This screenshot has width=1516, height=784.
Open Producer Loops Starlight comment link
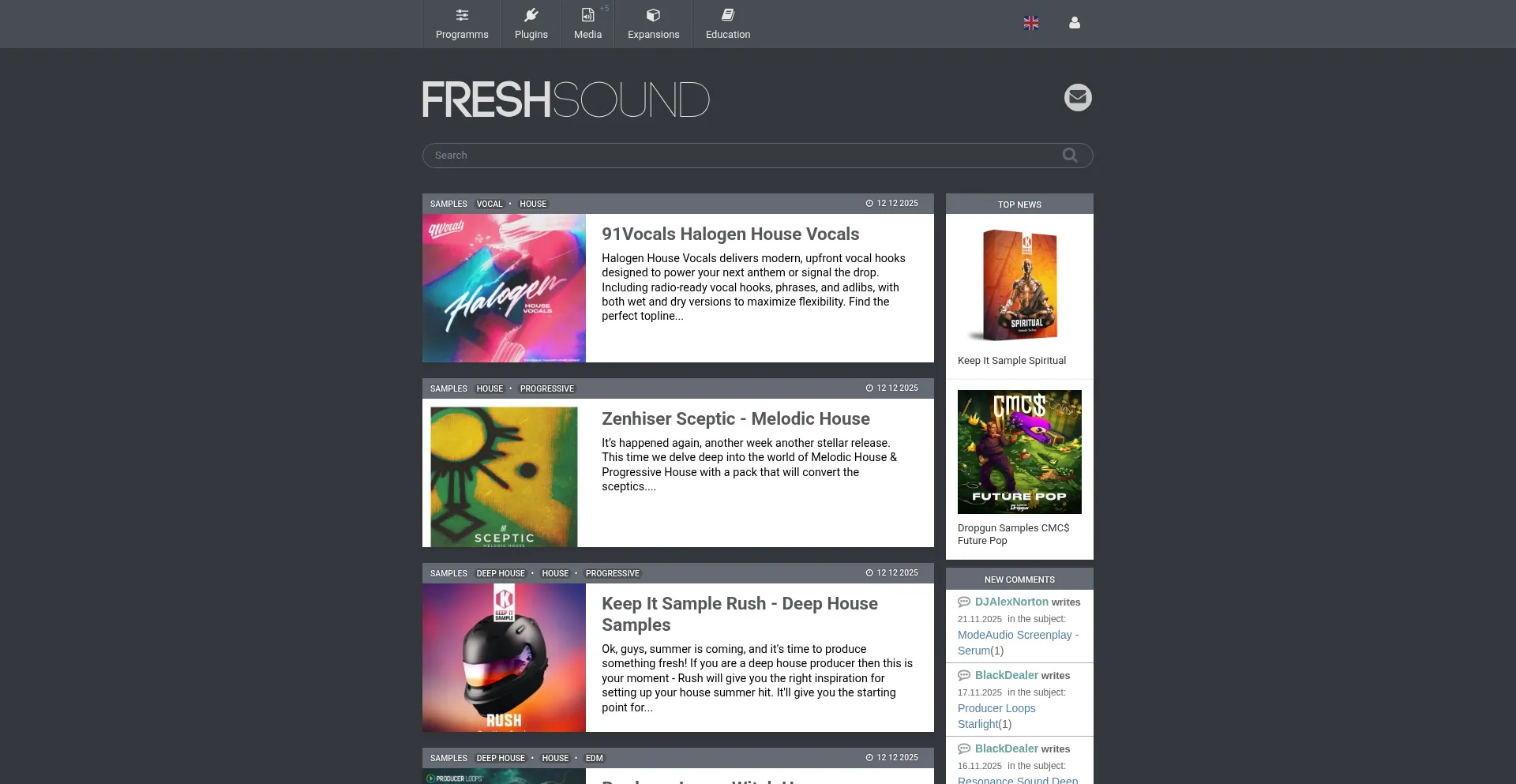[x=996, y=716]
